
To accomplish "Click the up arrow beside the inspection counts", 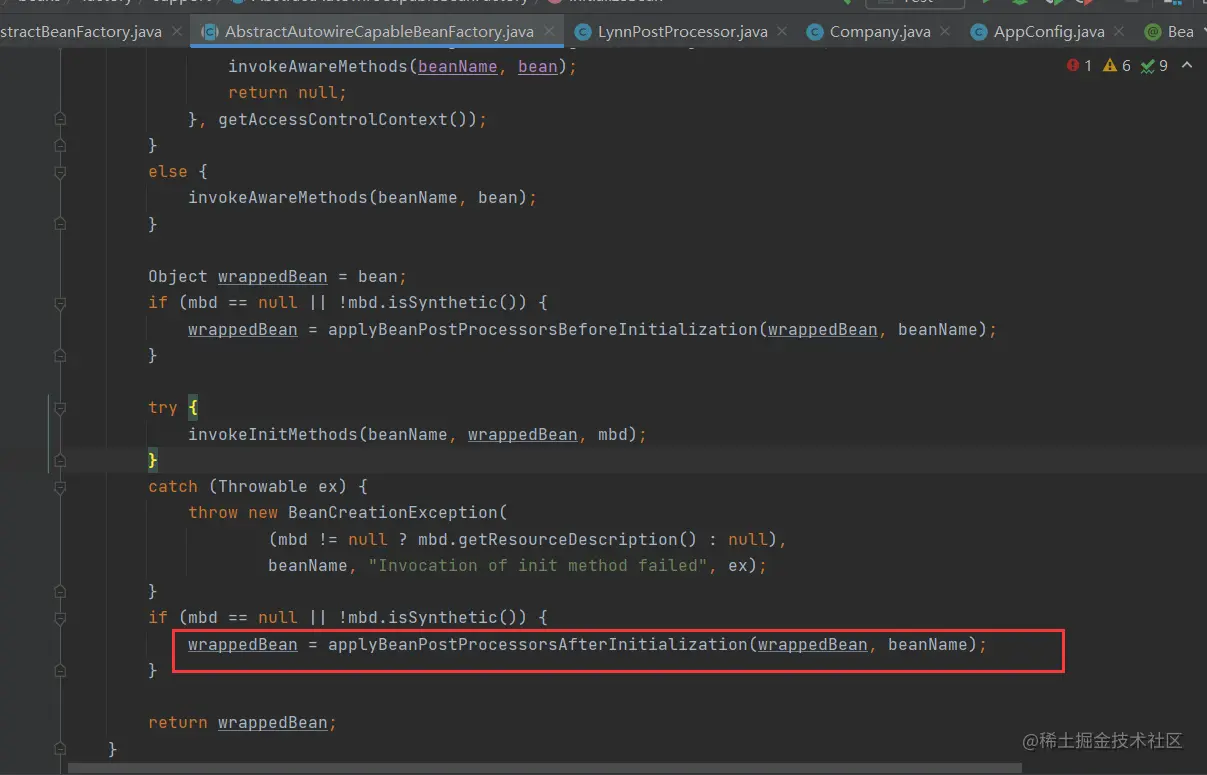I will pyautogui.click(x=1187, y=66).
